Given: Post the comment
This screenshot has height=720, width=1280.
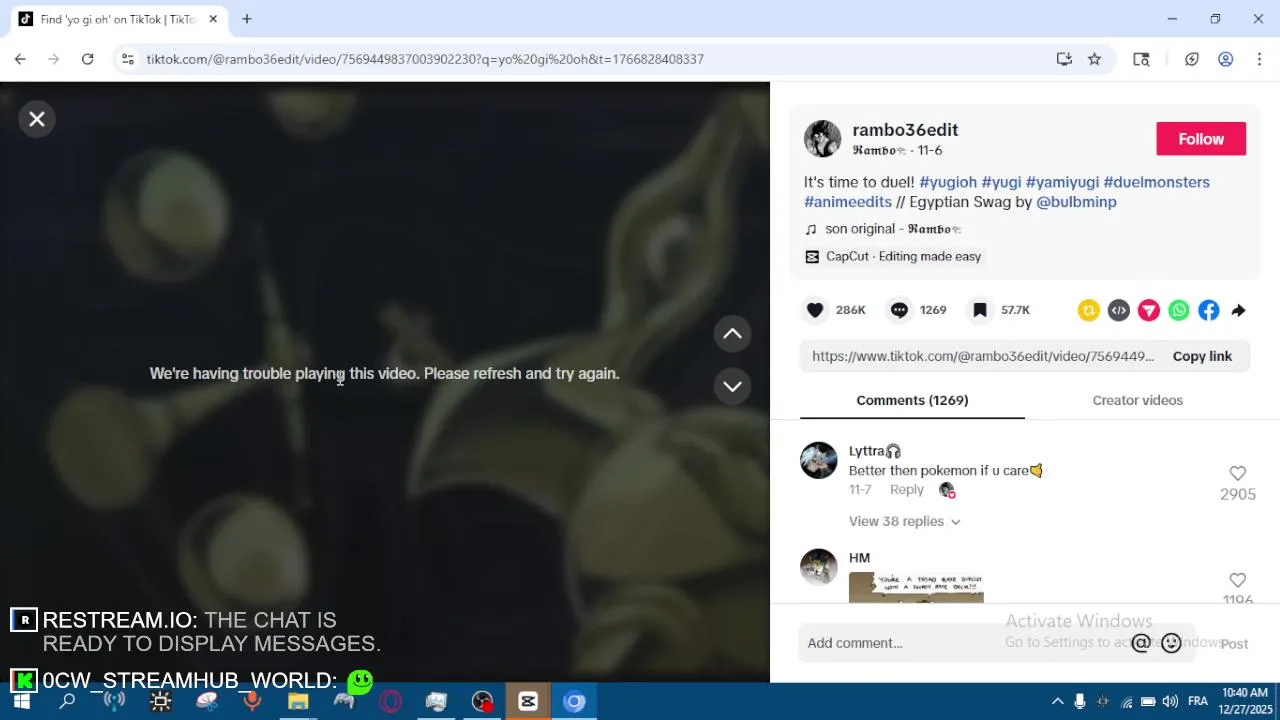Looking at the screenshot, I should [1234, 644].
